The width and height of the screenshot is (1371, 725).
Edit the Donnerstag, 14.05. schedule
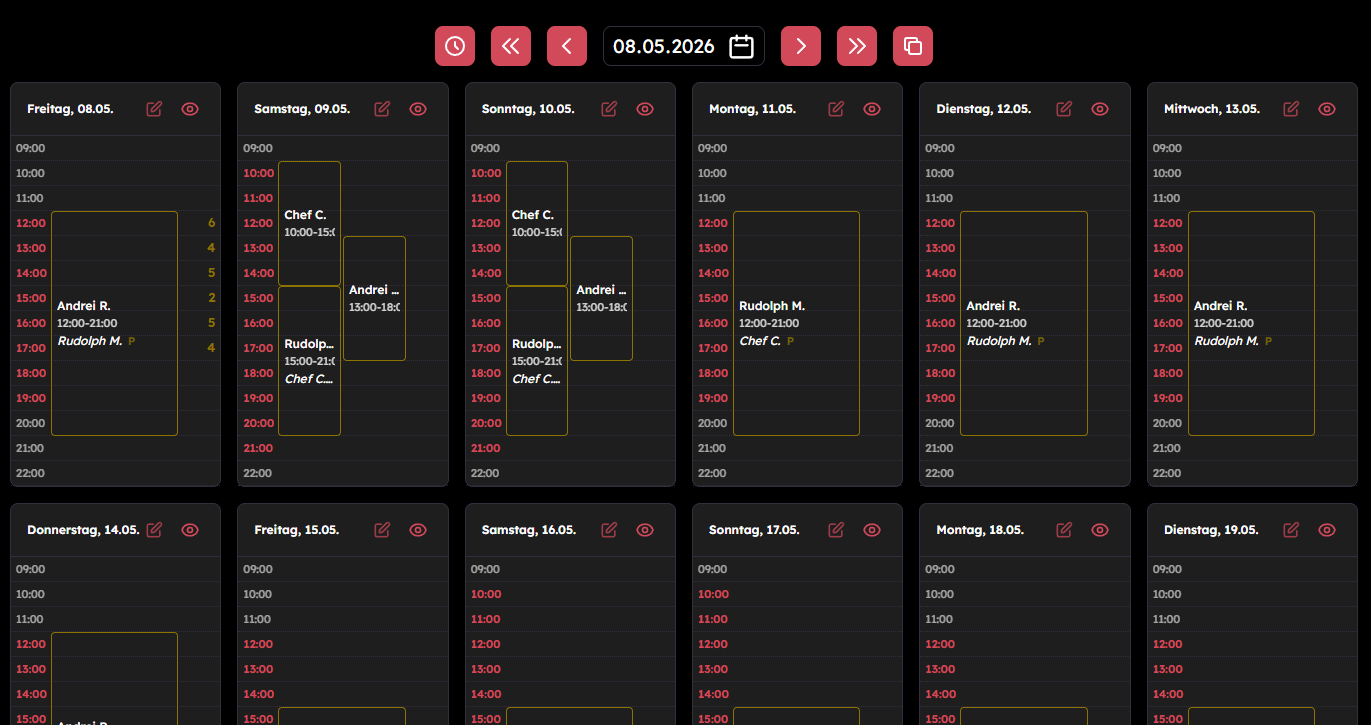pyautogui.click(x=154, y=530)
